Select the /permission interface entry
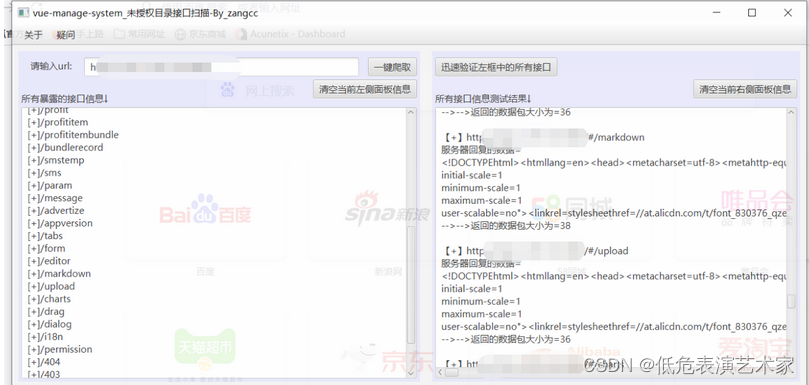809x385 pixels. tap(60, 349)
